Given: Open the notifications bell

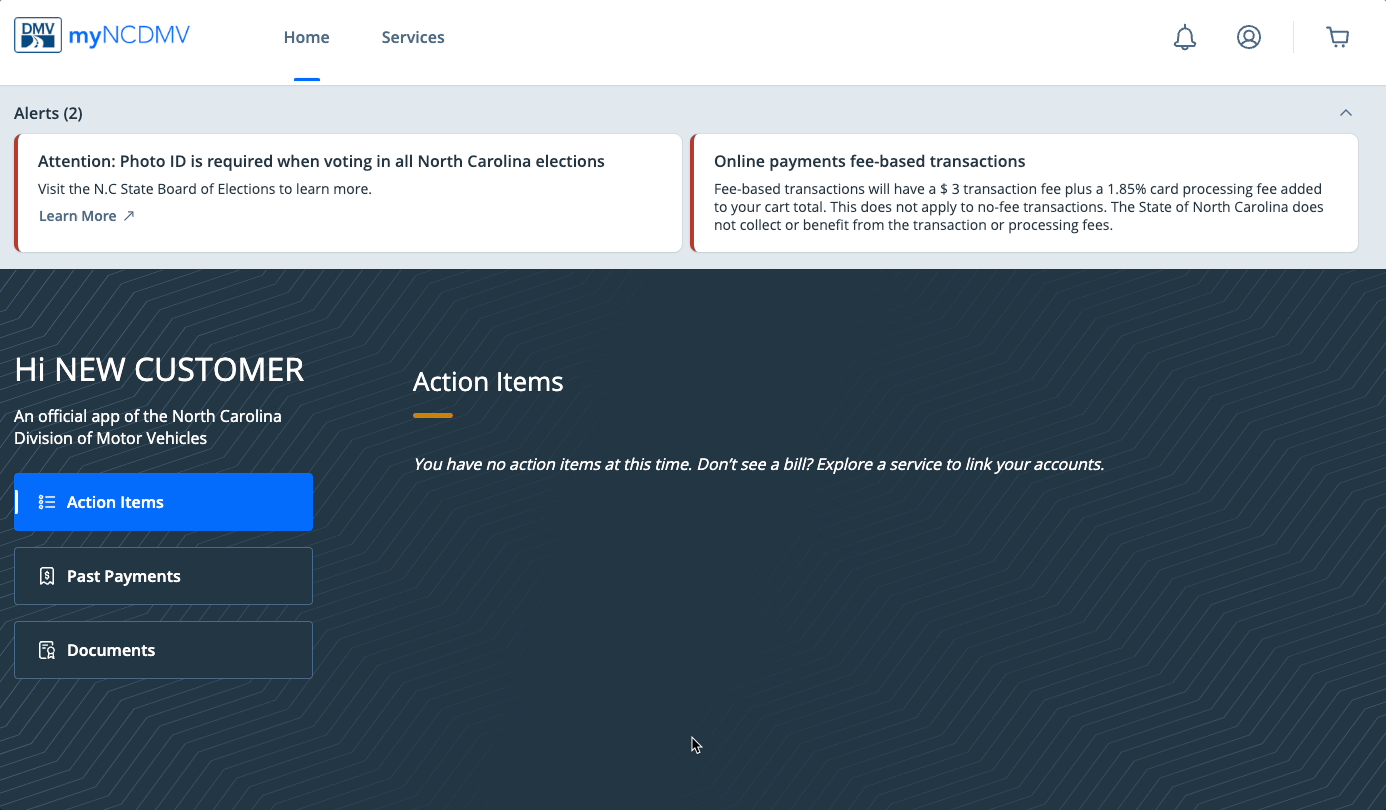Looking at the screenshot, I should (1185, 37).
